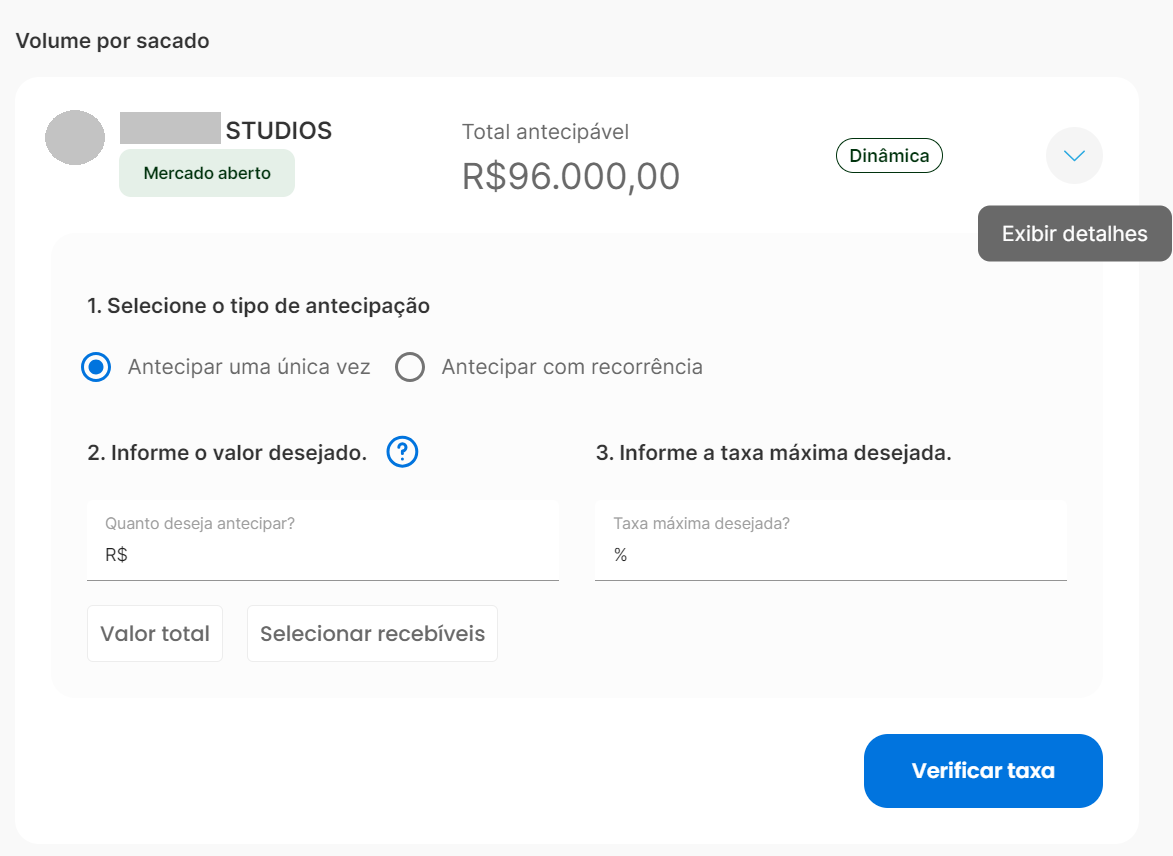Image resolution: width=1173 pixels, height=856 pixels.
Task: Click the "Total antecipável" label
Action: [x=545, y=132]
